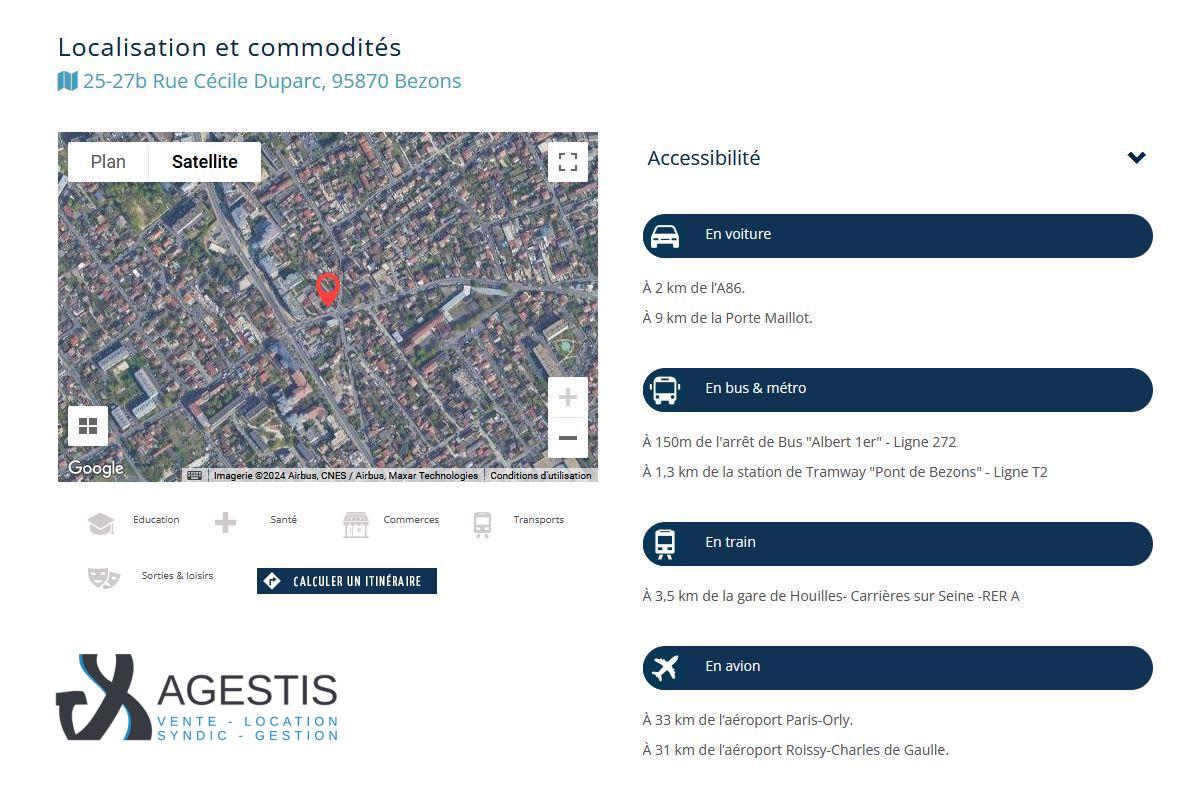Viewport: 1185px width, 796px height.
Task: Click Calculer un itinéraire button
Action: [x=347, y=581]
